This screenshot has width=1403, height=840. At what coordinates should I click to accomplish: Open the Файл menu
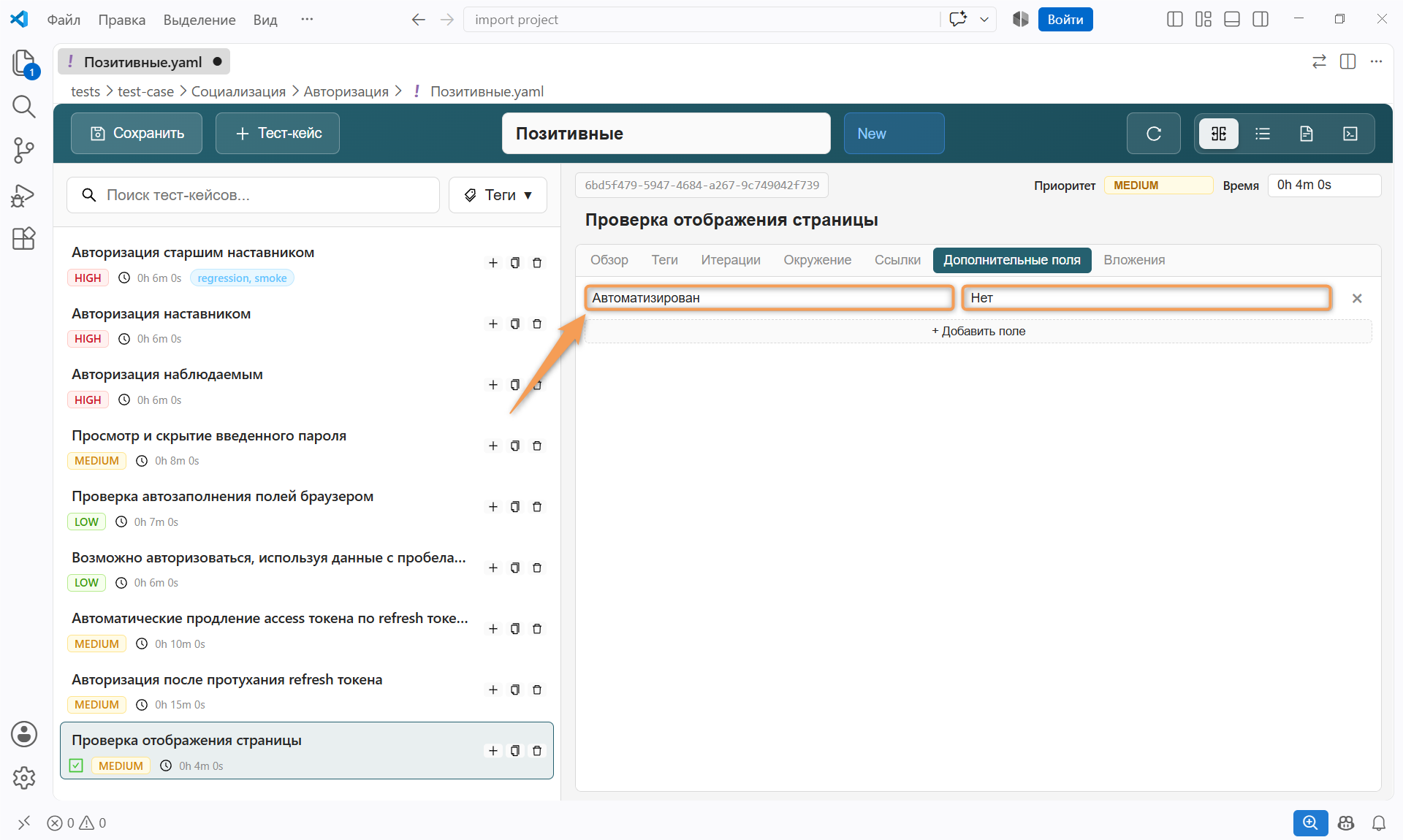64,20
